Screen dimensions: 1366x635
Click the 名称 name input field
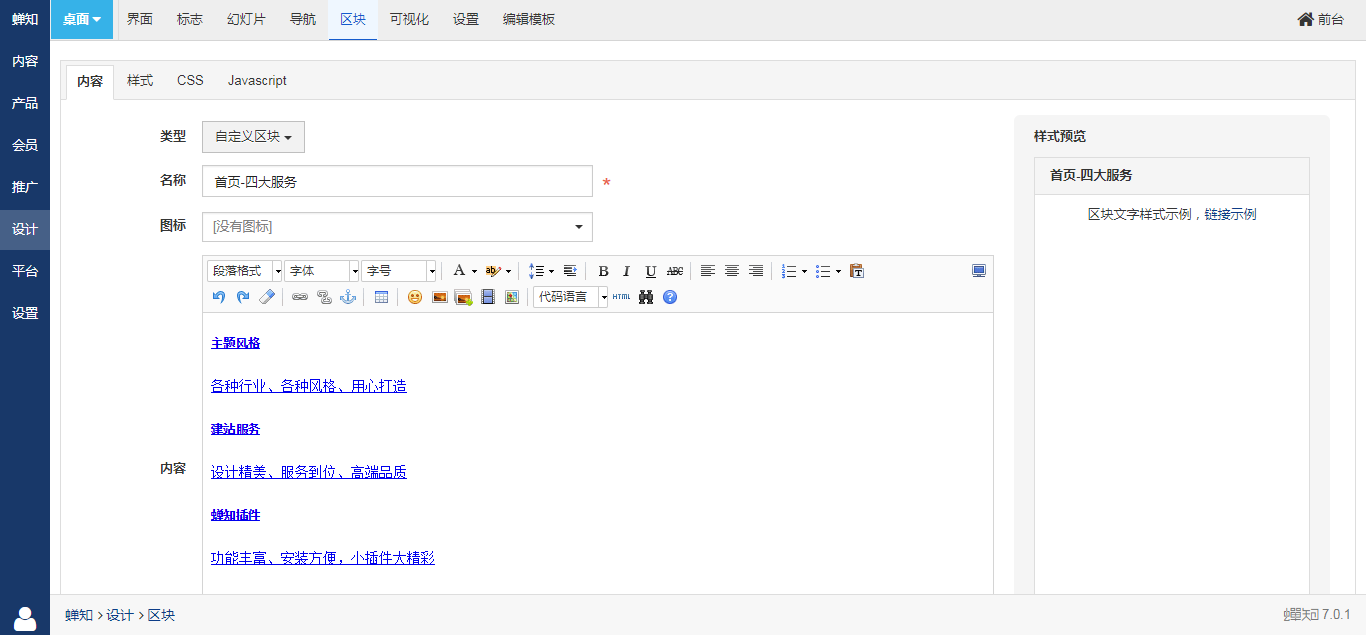click(x=397, y=181)
